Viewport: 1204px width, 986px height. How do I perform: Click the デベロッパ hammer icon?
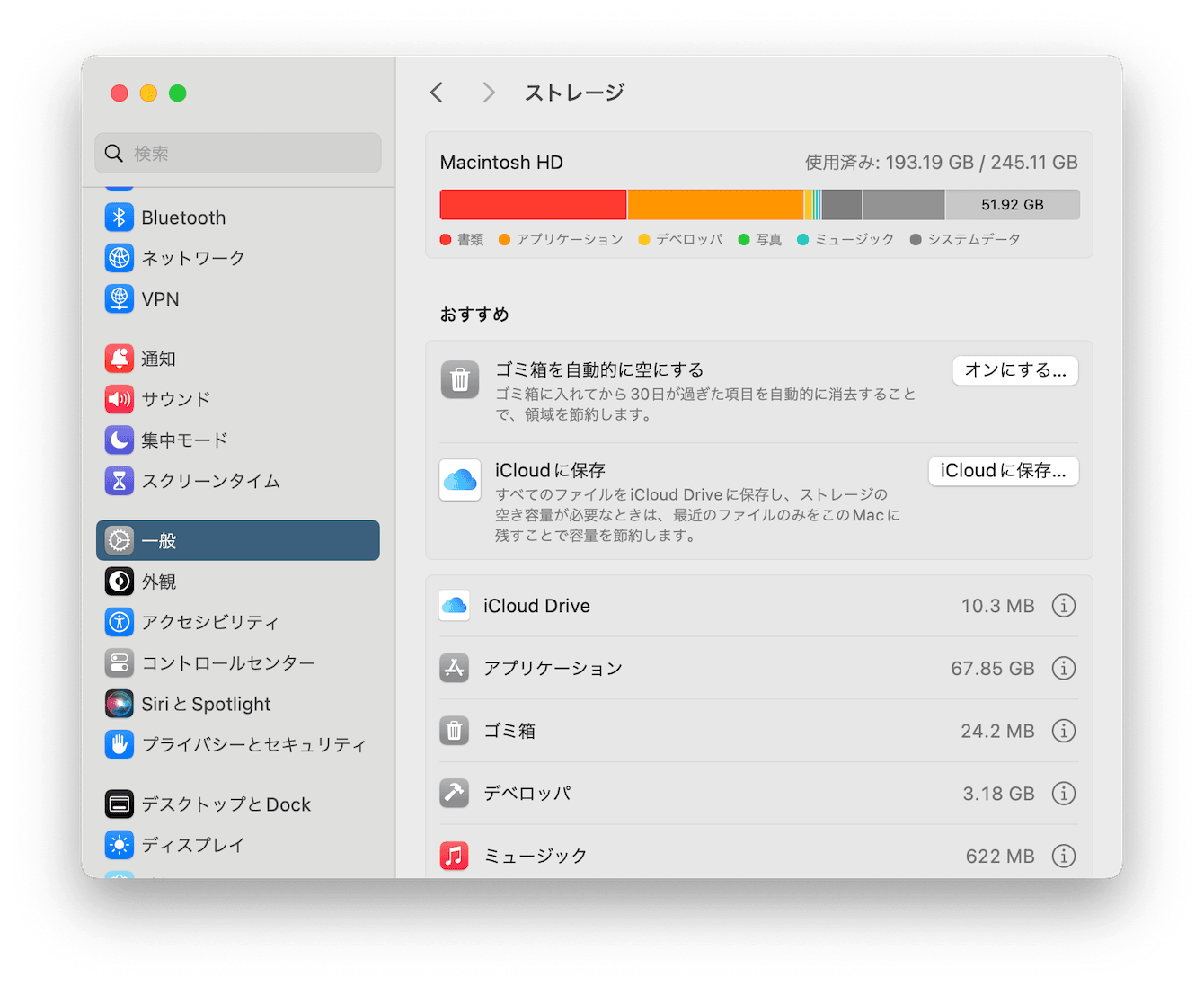coord(455,793)
